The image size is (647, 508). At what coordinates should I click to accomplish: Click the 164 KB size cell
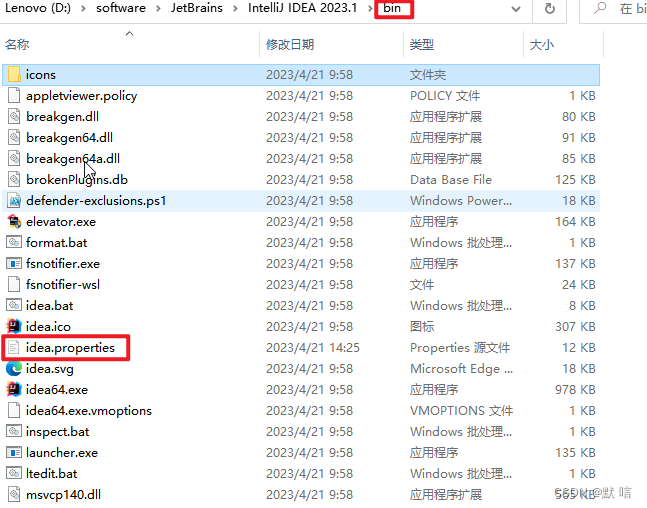click(x=575, y=222)
